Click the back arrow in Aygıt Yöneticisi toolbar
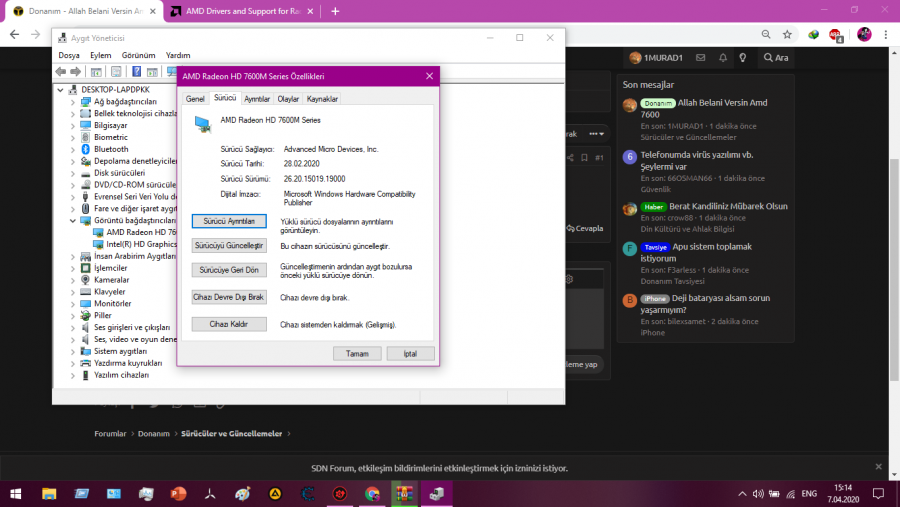The image size is (900, 507). pyautogui.click(x=61, y=72)
